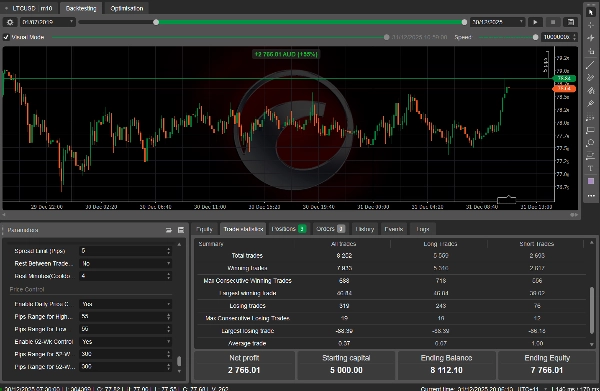Open the Trade statistics tab
Screen dimensions: 600x391
point(243,229)
